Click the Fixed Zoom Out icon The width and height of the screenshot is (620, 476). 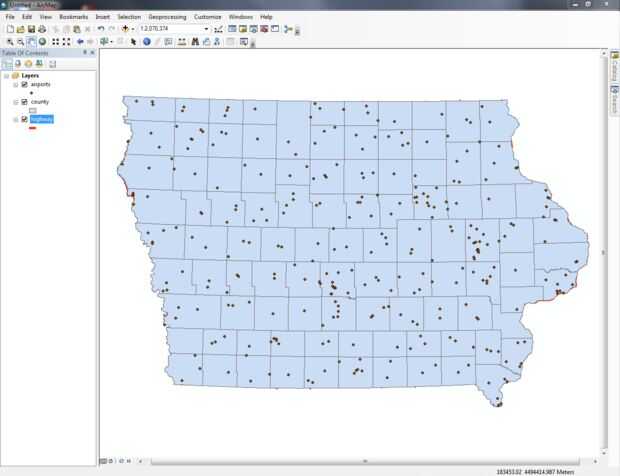pos(66,42)
